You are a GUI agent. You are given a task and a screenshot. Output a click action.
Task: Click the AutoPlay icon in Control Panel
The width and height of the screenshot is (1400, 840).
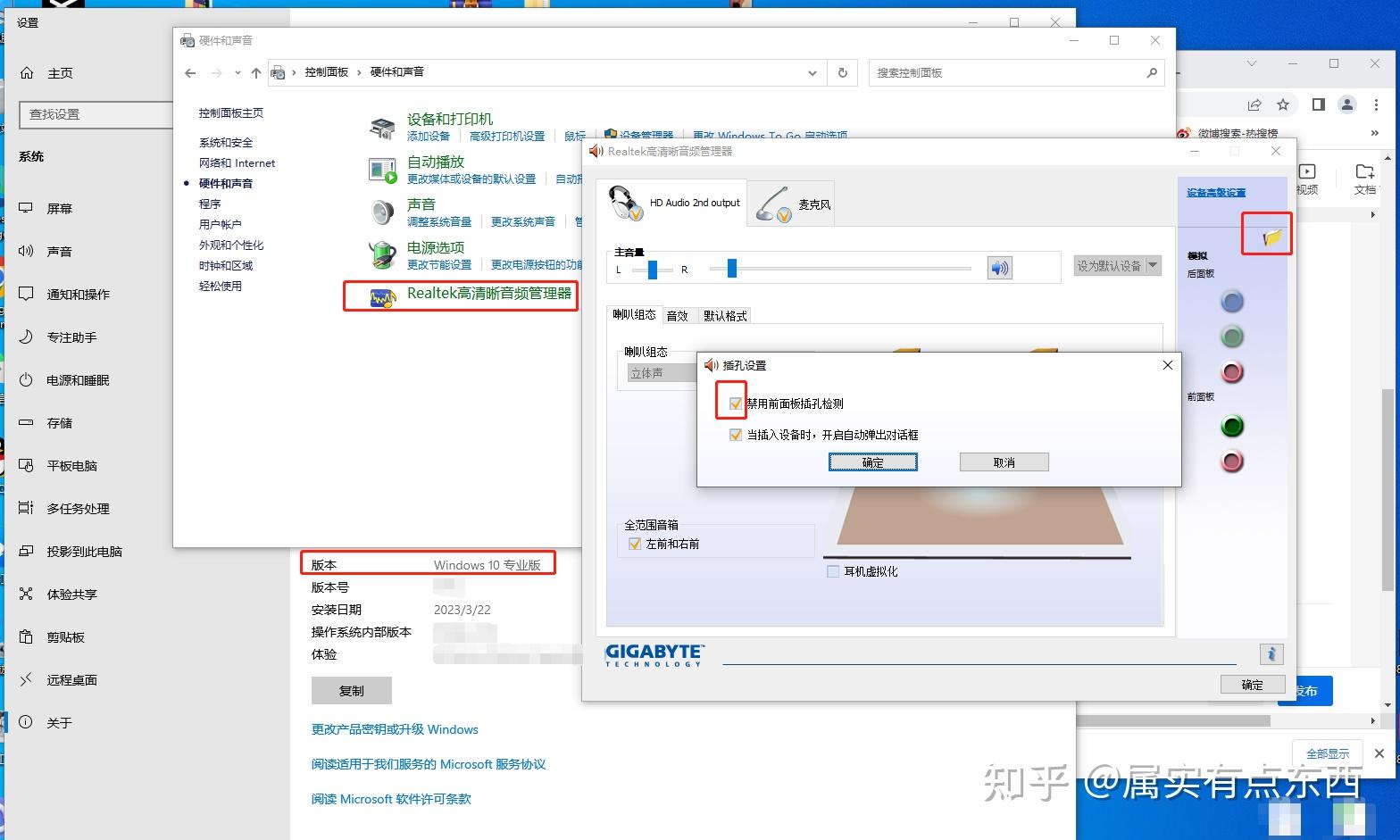point(382,170)
